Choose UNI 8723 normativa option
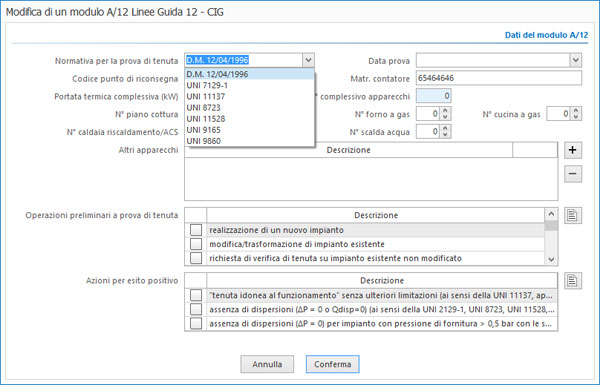Viewport: 600px width, 385px height. click(x=249, y=108)
